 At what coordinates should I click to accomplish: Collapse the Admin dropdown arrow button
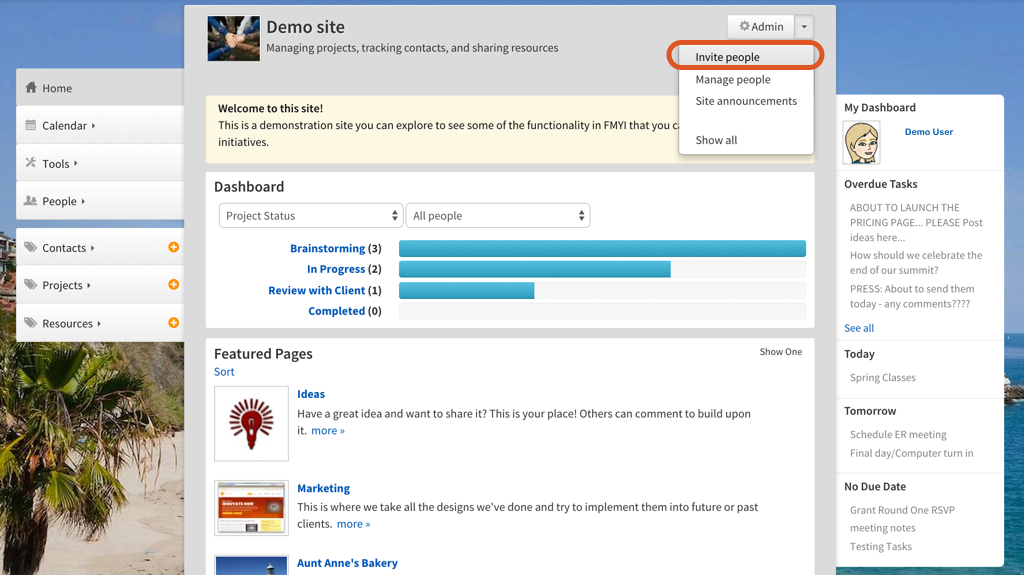805,27
